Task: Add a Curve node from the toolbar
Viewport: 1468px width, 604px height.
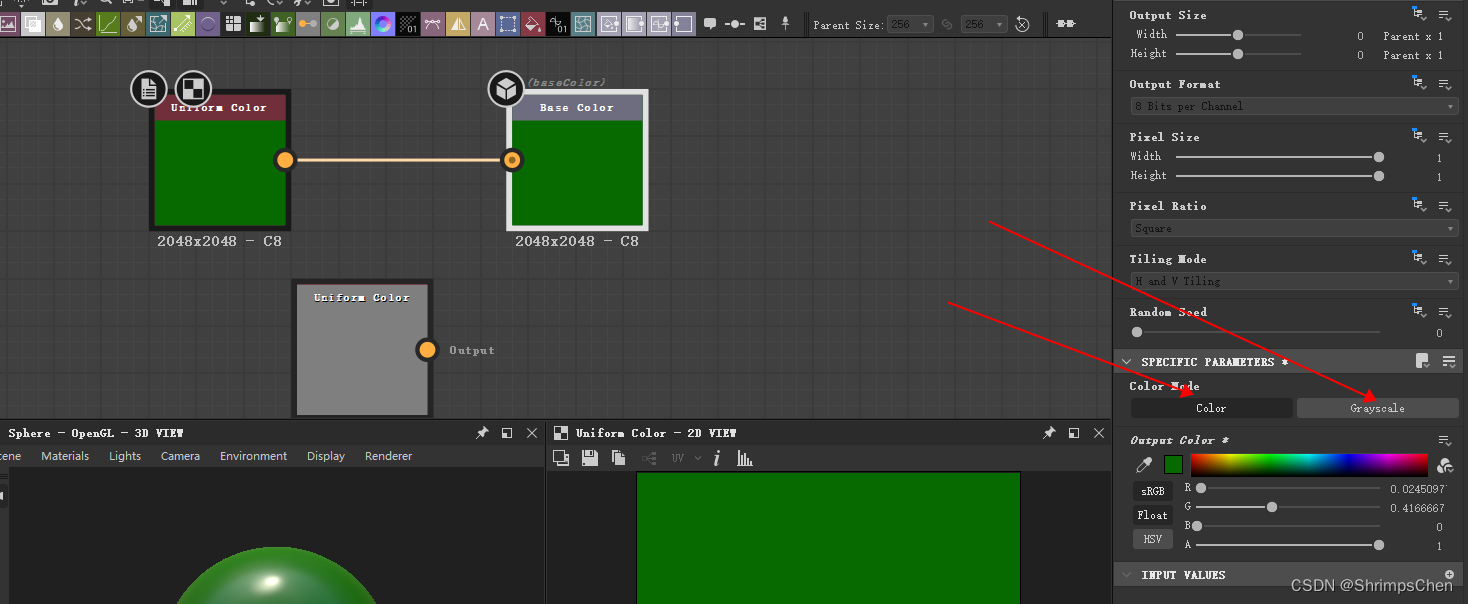Action: tap(108, 24)
